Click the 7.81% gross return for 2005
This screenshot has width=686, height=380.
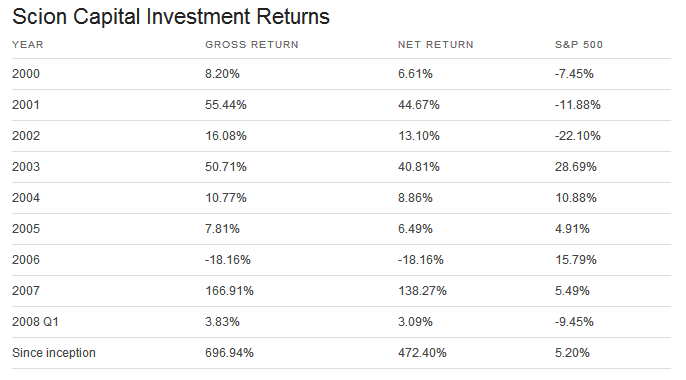[x=222, y=229]
